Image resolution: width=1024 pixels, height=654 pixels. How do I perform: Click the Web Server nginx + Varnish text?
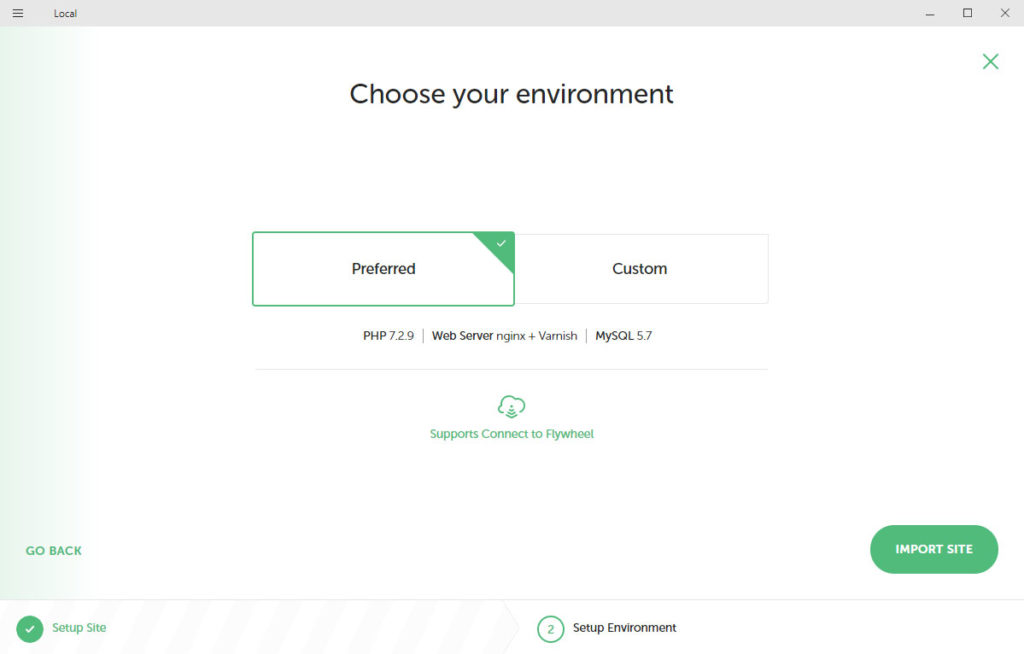[x=504, y=335]
